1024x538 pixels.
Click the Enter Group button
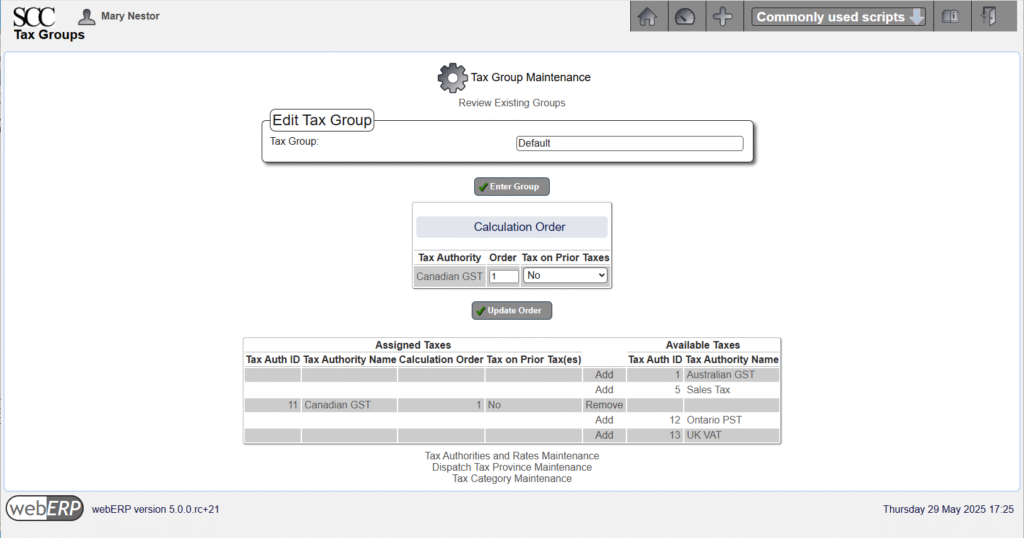[511, 187]
